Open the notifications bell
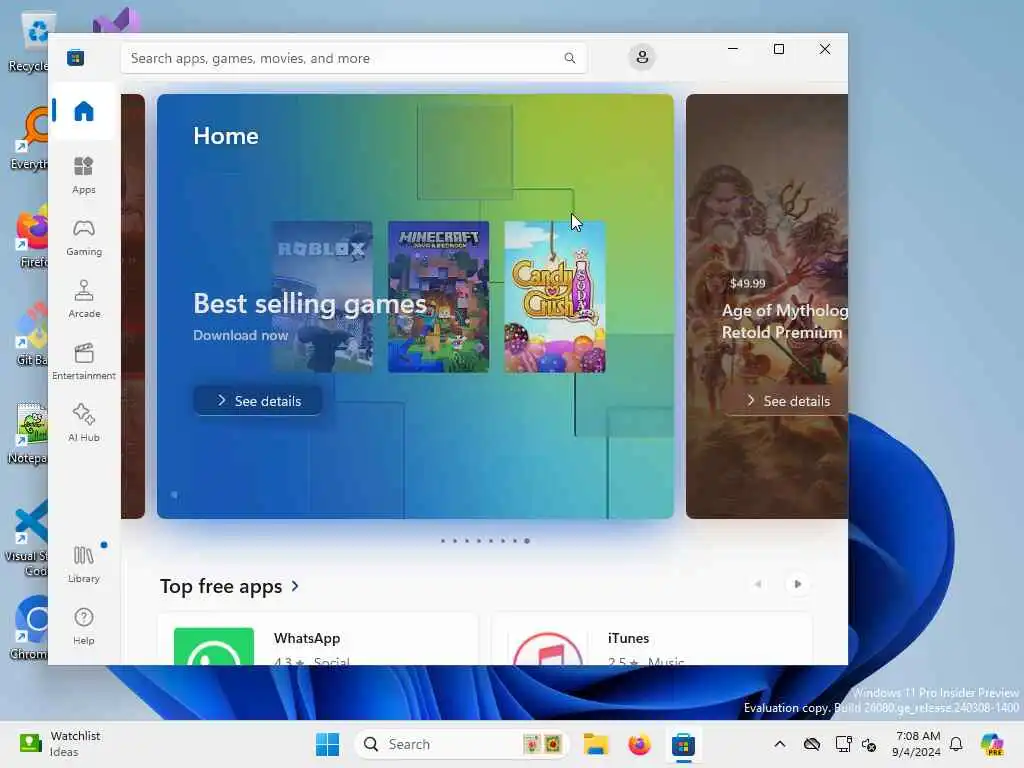 pyautogui.click(x=956, y=744)
